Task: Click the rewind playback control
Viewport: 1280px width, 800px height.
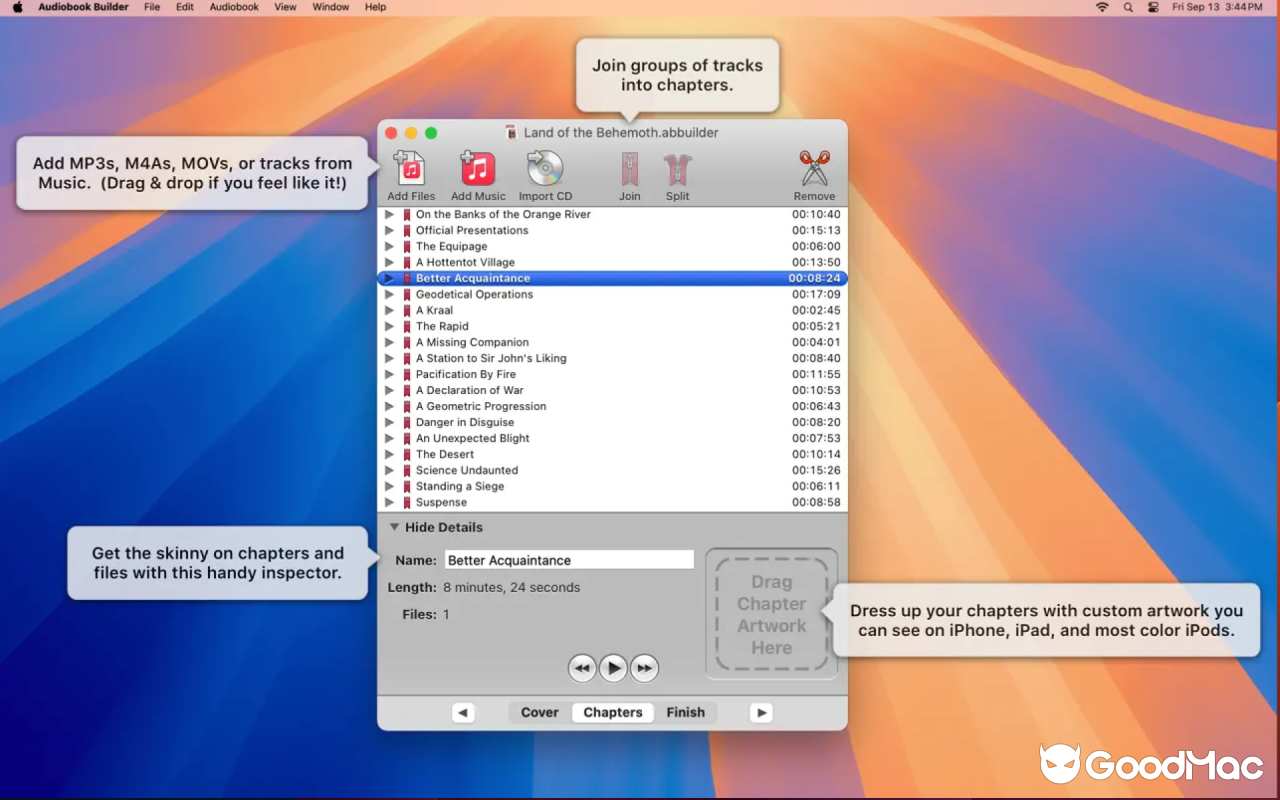Action: click(x=583, y=668)
